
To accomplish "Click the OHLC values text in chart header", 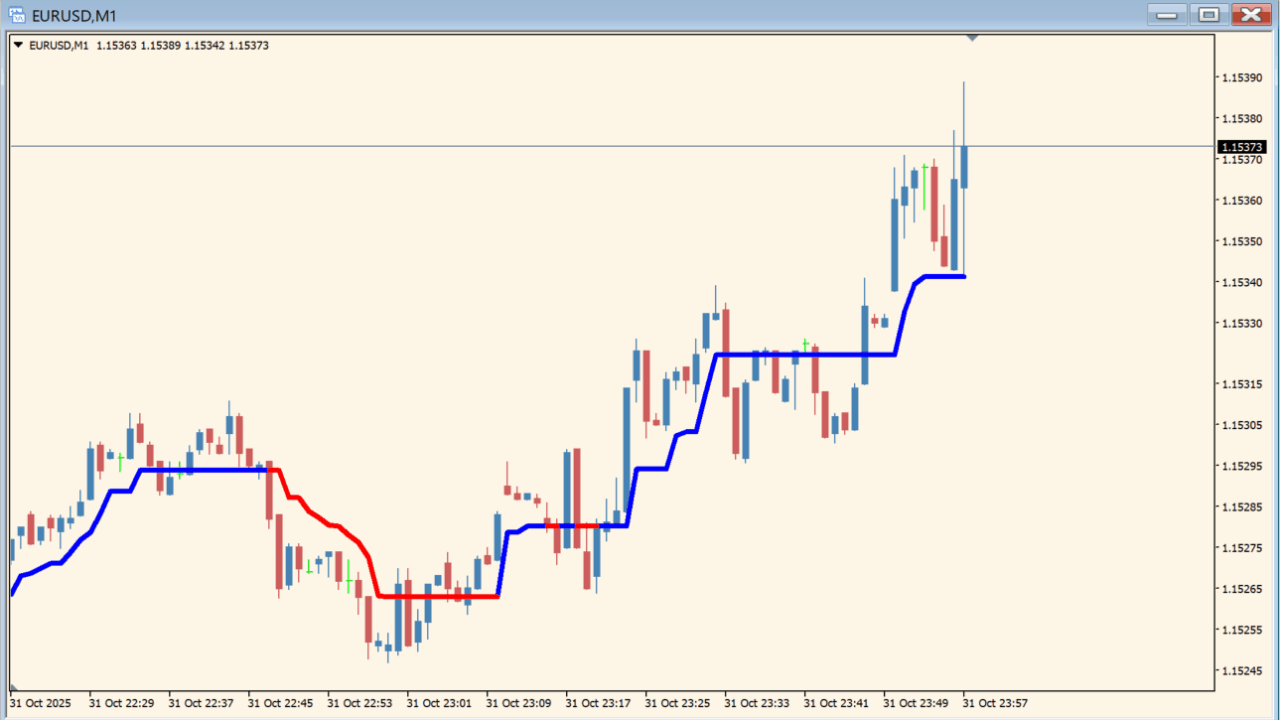I will 182,45.
